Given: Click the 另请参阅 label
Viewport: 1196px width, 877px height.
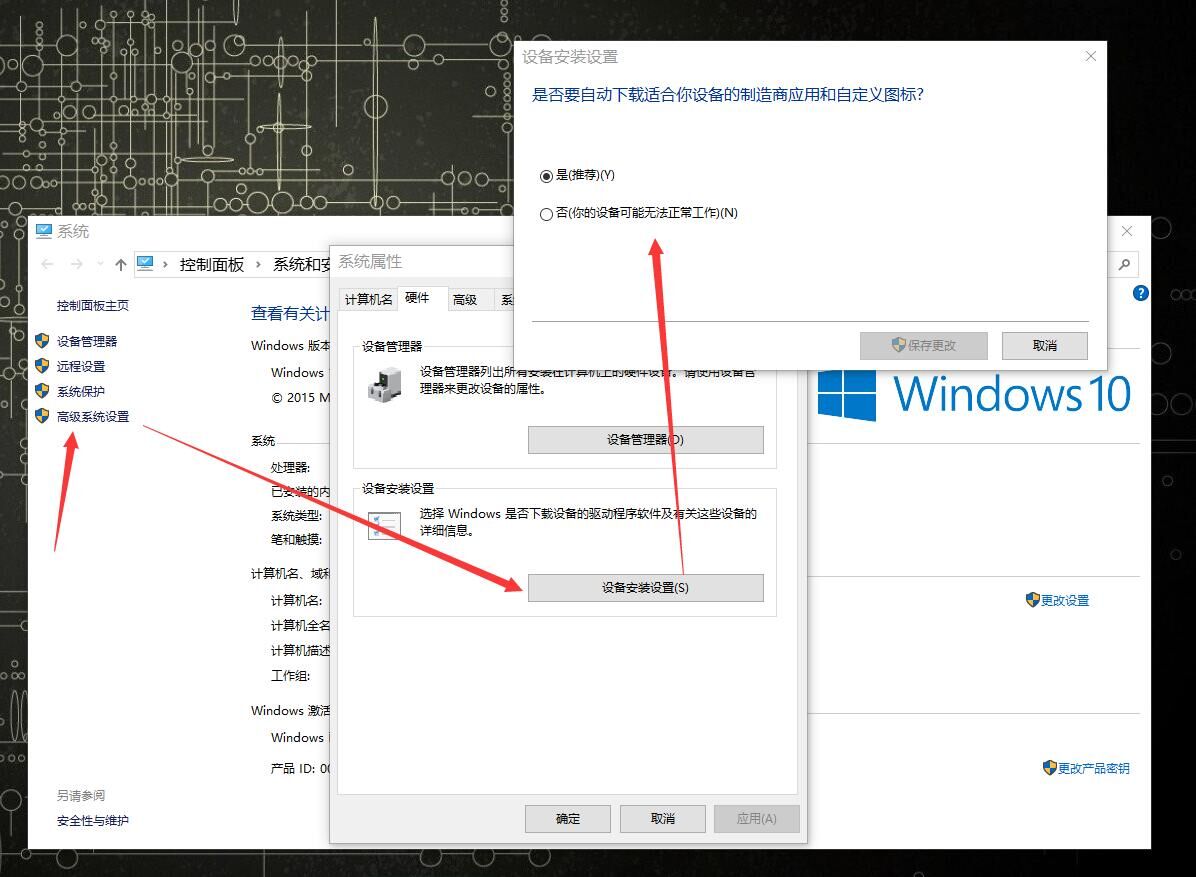Looking at the screenshot, I should 81,796.
